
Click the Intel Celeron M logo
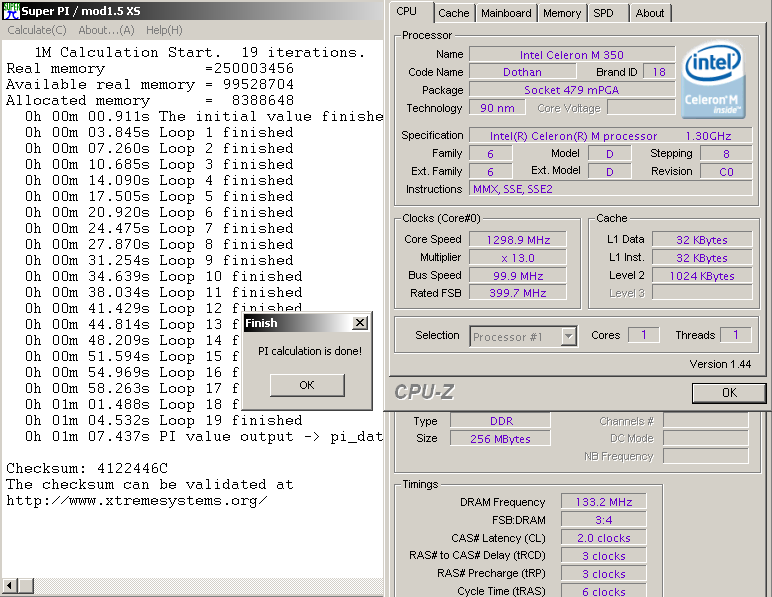point(713,80)
